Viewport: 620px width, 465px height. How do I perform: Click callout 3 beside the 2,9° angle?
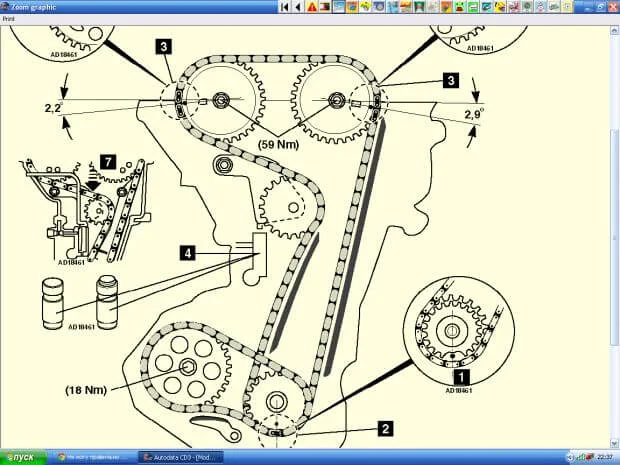[x=451, y=79]
